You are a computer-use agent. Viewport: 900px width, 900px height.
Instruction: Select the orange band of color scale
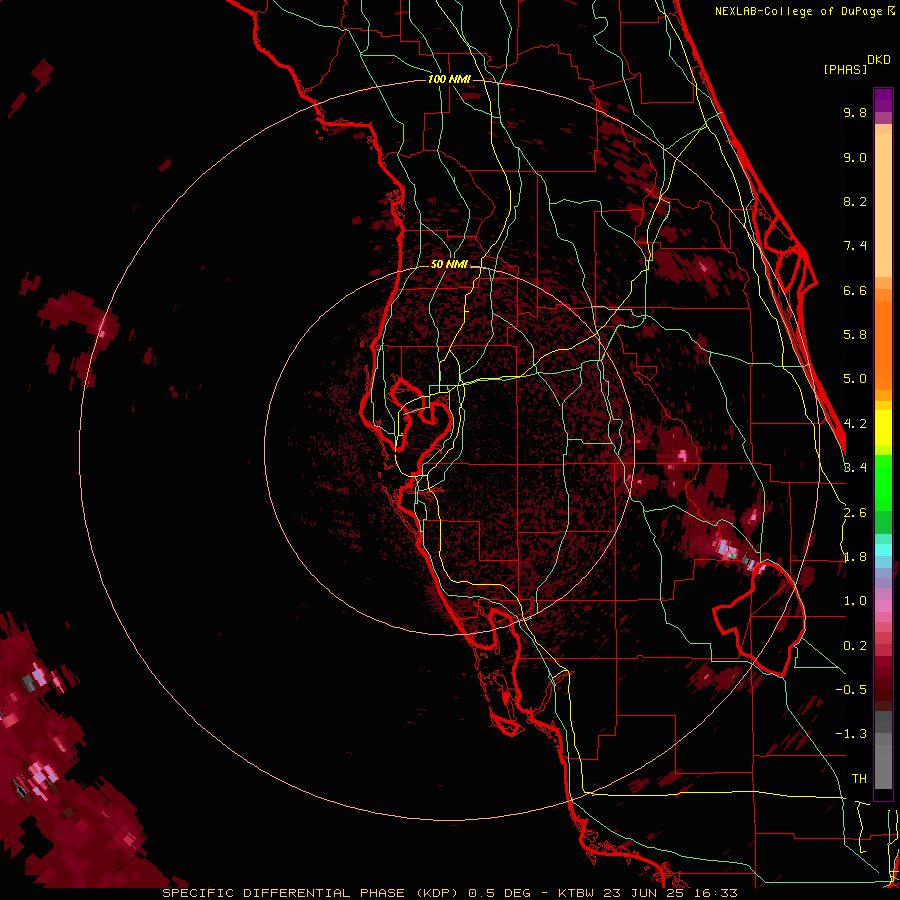[883, 345]
